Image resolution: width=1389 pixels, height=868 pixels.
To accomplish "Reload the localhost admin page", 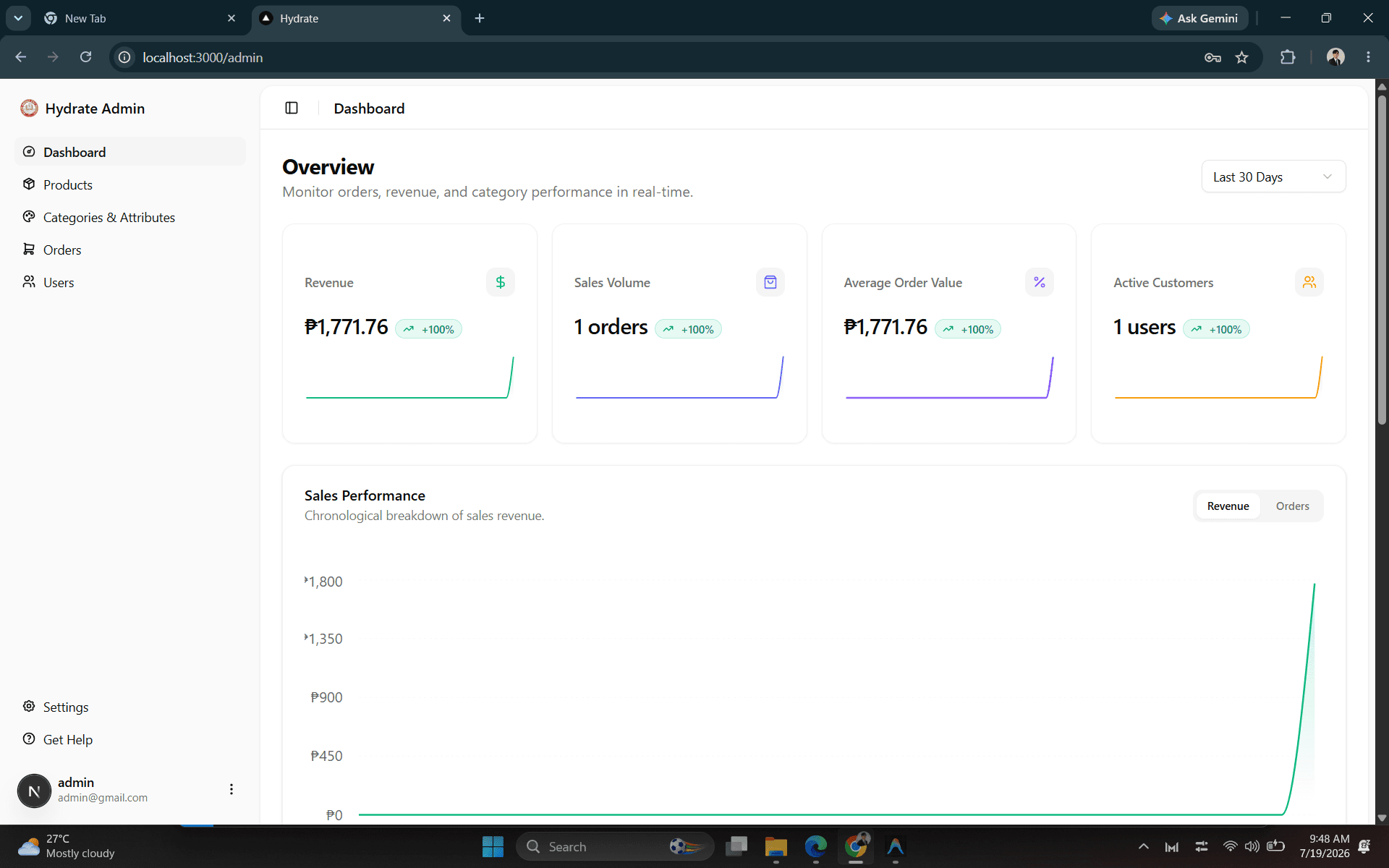I will coord(85,57).
